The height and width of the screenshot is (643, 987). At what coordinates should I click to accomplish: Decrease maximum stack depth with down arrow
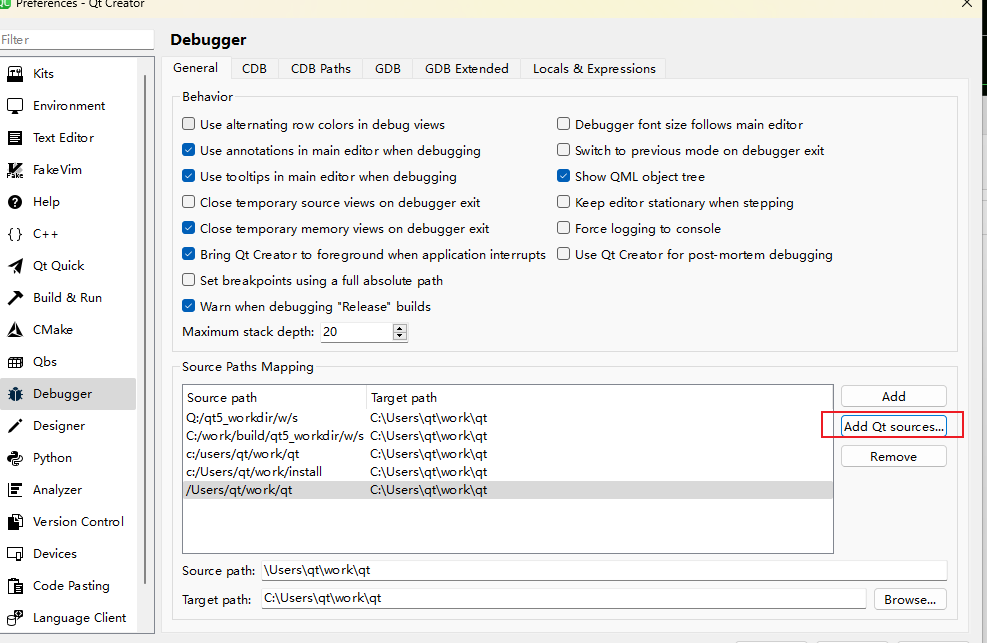coord(400,336)
